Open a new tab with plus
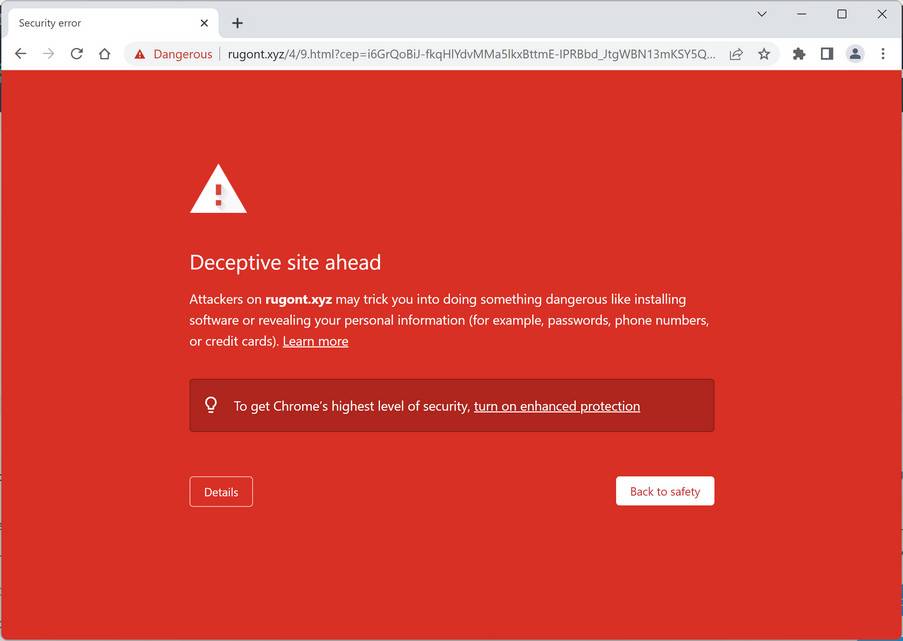The image size is (903, 641). [x=237, y=23]
